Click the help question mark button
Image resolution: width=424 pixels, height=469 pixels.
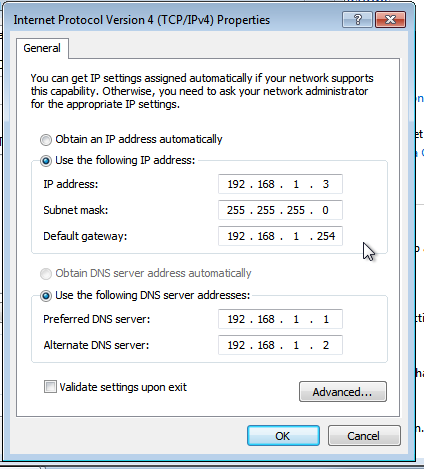click(x=358, y=20)
